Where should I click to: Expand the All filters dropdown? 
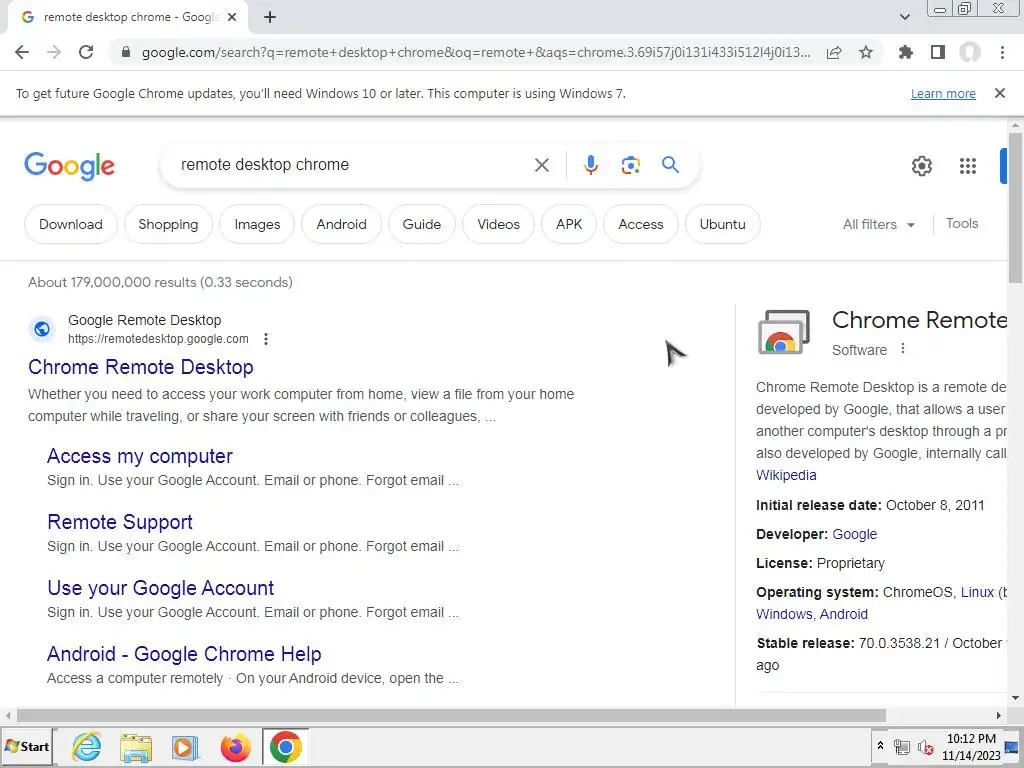(878, 224)
